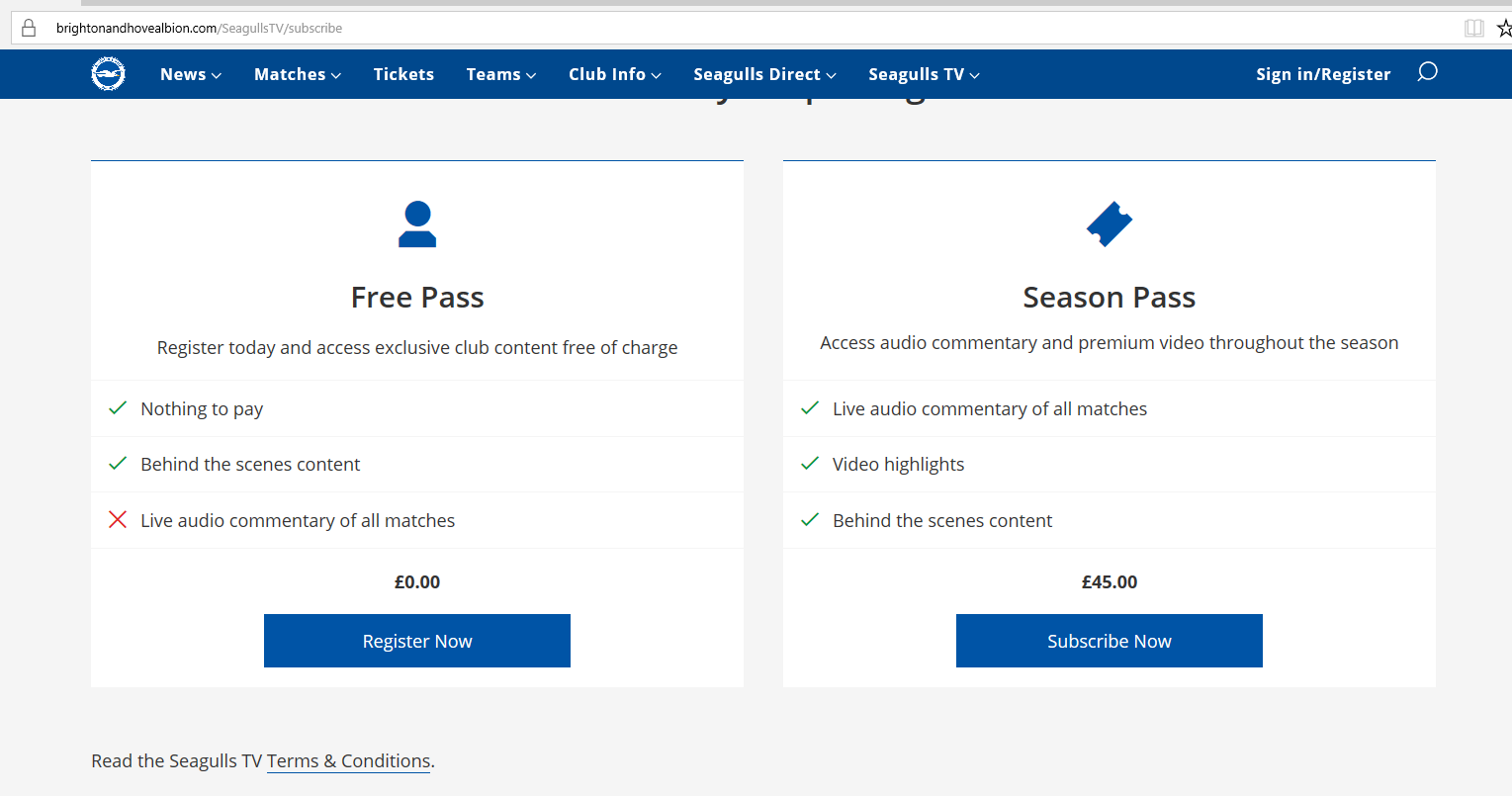Click the £0.00 price
This screenshot has width=1512, height=796.
tap(417, 582)
